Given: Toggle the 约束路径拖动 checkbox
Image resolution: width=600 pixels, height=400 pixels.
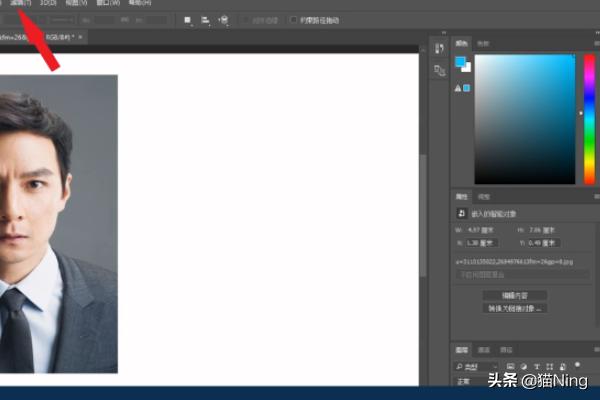Looking at the screenshot, I should click(293, 20).
